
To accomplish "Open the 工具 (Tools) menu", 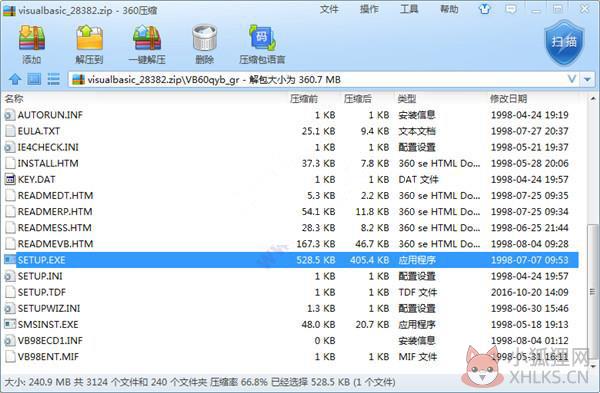I will 409,10.
